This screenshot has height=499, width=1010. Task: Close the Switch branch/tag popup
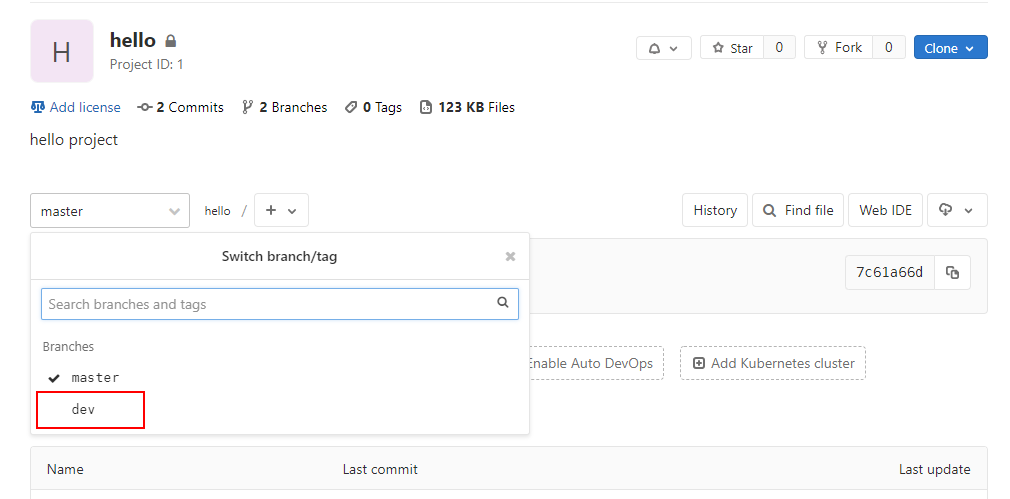click(510, 257)
